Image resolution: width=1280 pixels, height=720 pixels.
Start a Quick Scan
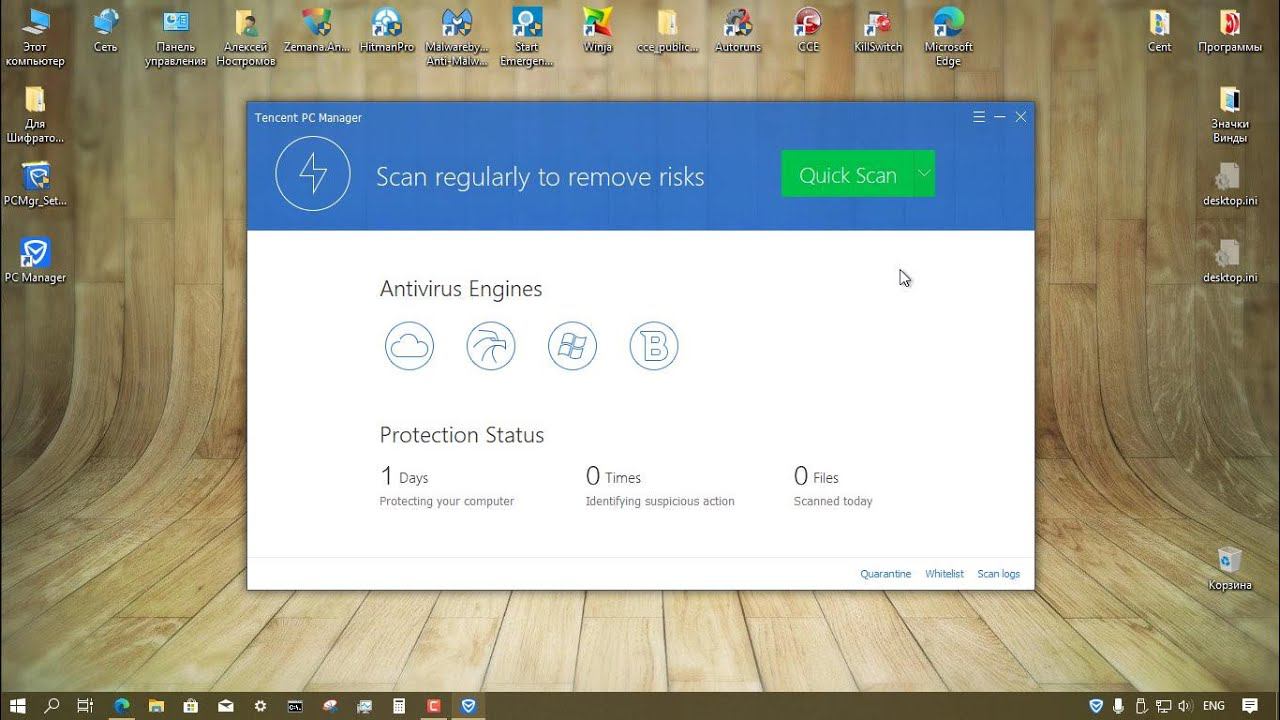[847, 174]
